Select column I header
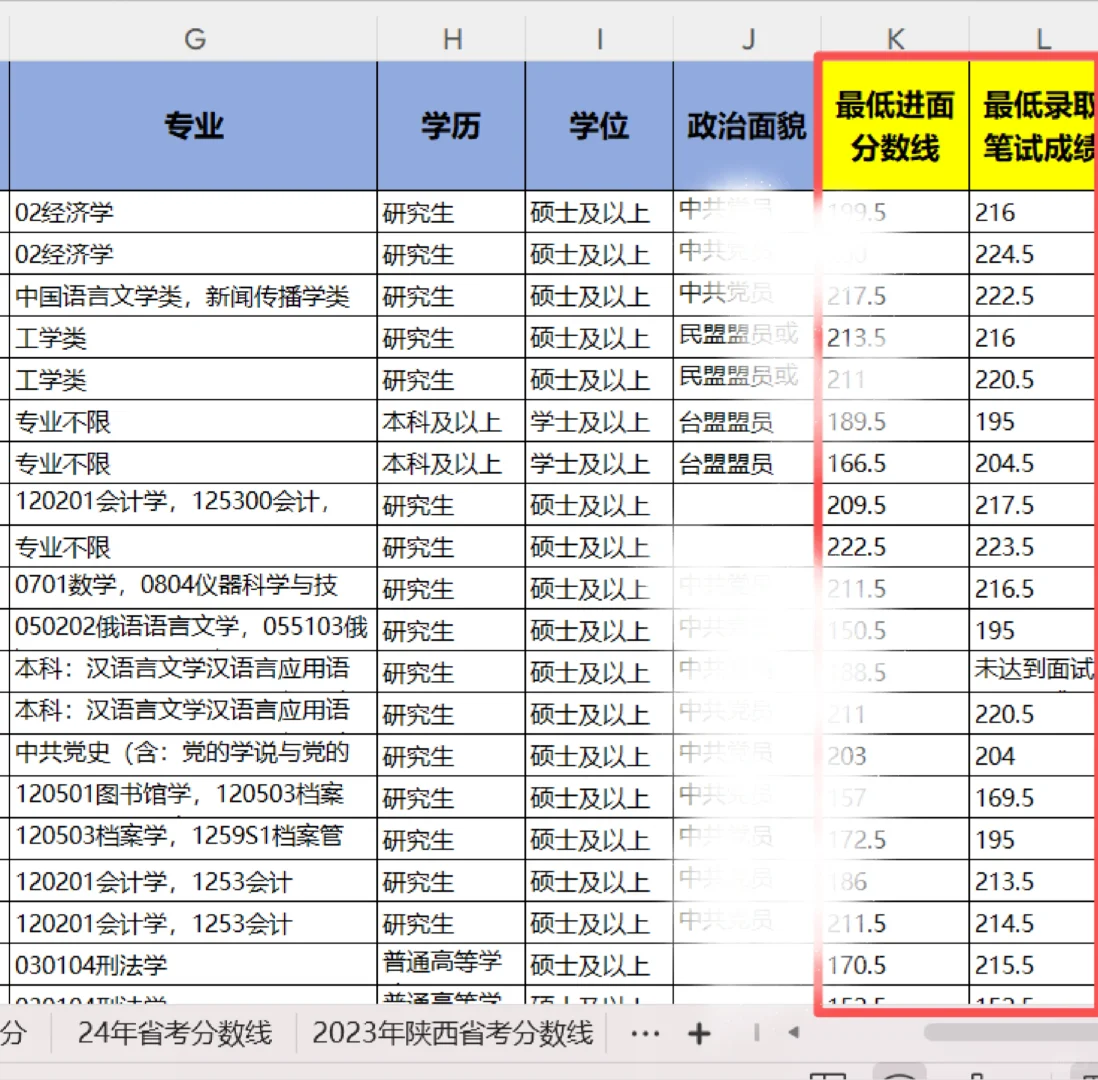This screenshot has width=1098, height=1080. 599,39
